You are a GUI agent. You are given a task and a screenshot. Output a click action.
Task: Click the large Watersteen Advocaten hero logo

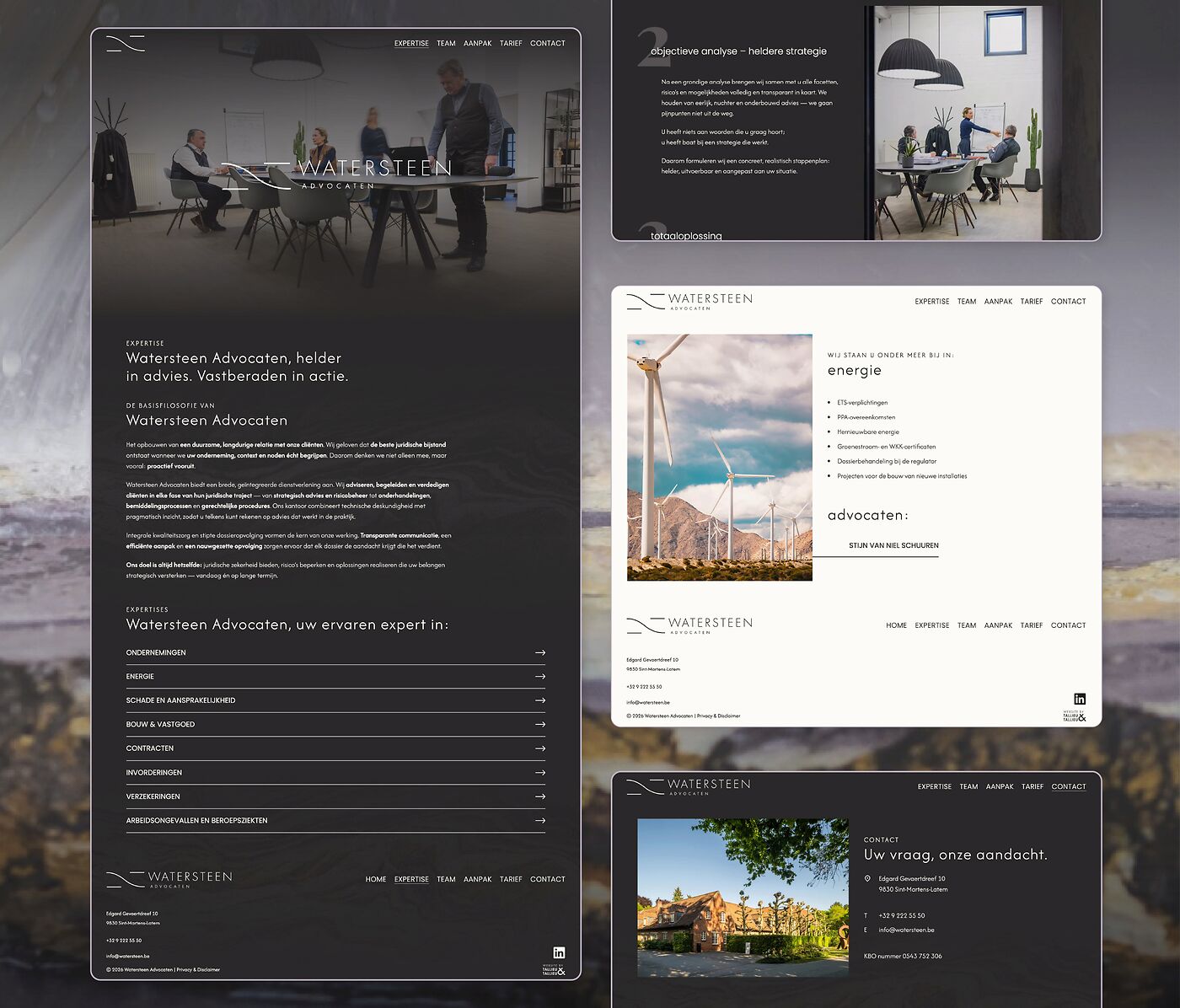337,174
